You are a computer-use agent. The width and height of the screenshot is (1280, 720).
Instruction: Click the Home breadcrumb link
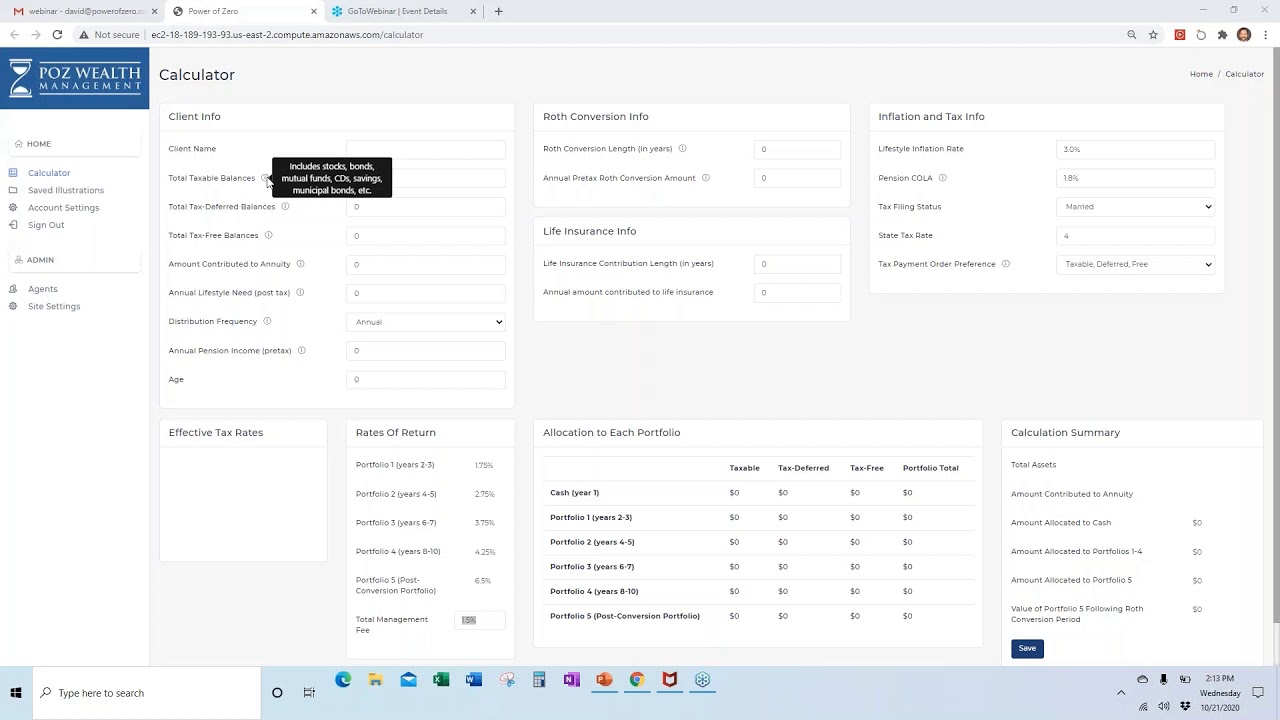1201,74
